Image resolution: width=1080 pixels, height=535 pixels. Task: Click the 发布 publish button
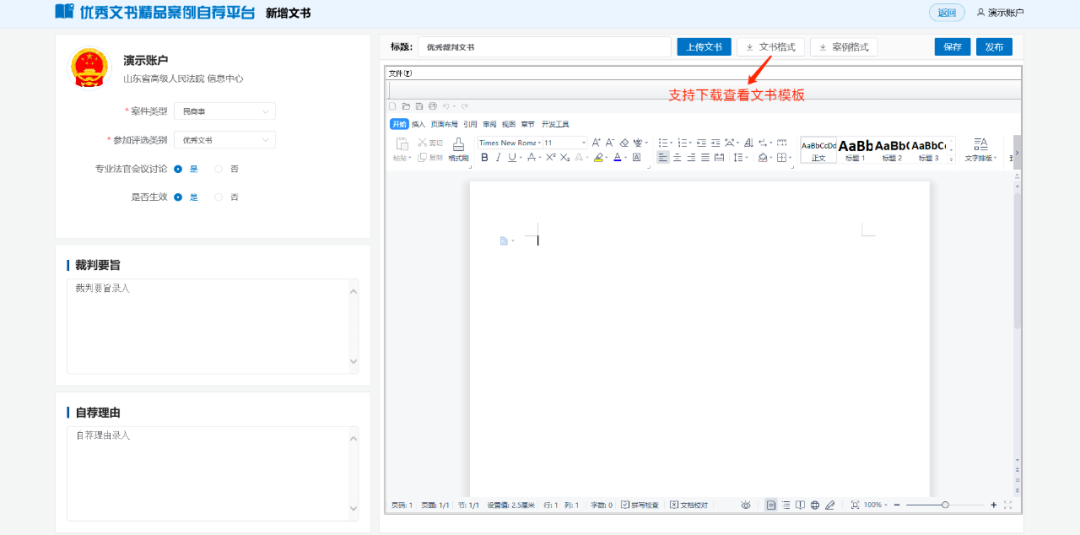coord(994,47)
